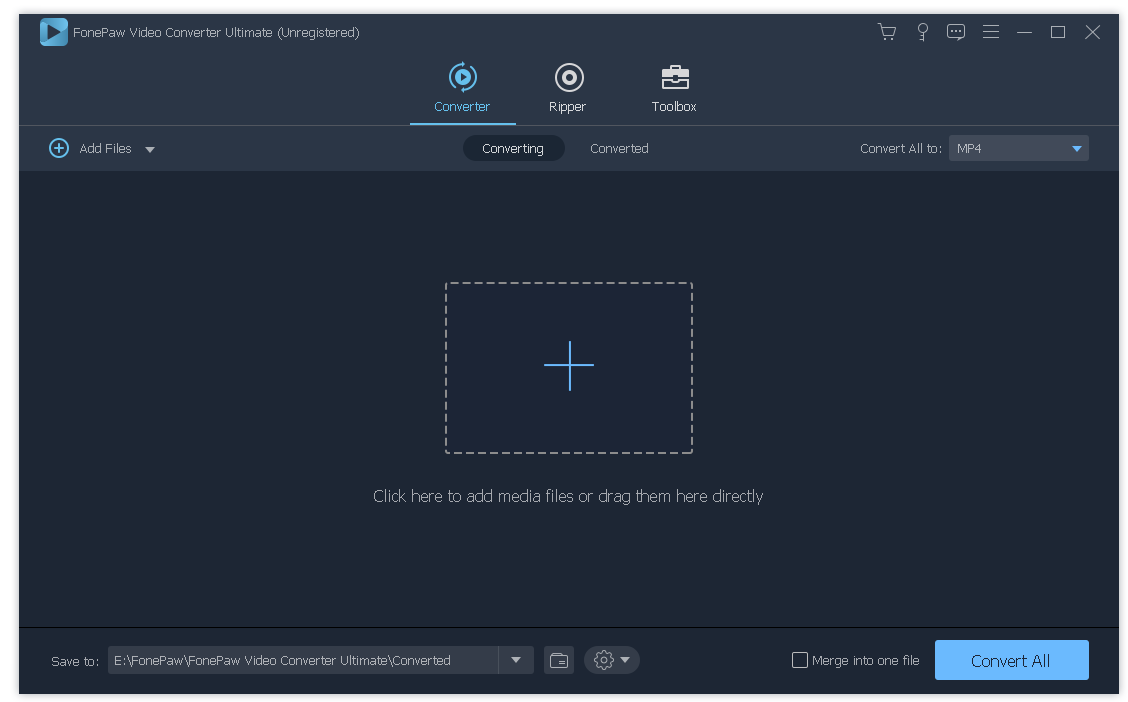The height and width of the screenshot is (702, 1128).
Task: Click 'Click here to add media files' text
Action: click(x=568, y=496)
